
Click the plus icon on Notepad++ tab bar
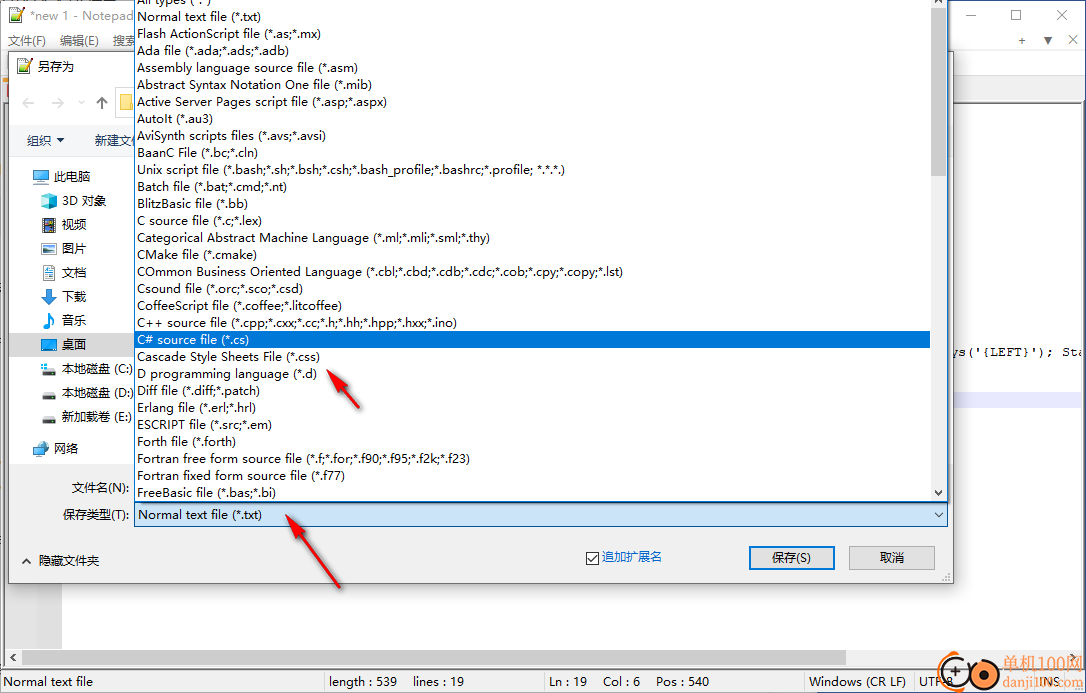tap(1022, 41)
